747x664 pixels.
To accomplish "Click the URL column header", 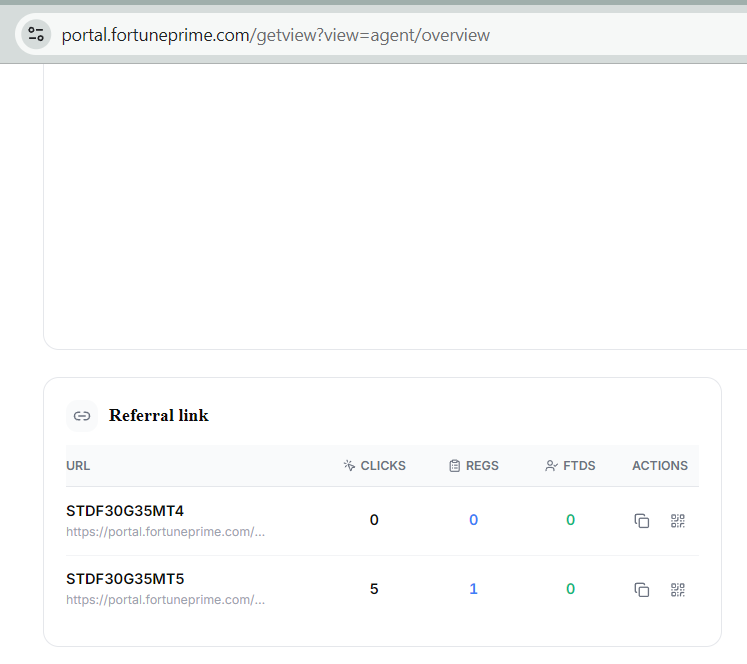I will point(78,465).
